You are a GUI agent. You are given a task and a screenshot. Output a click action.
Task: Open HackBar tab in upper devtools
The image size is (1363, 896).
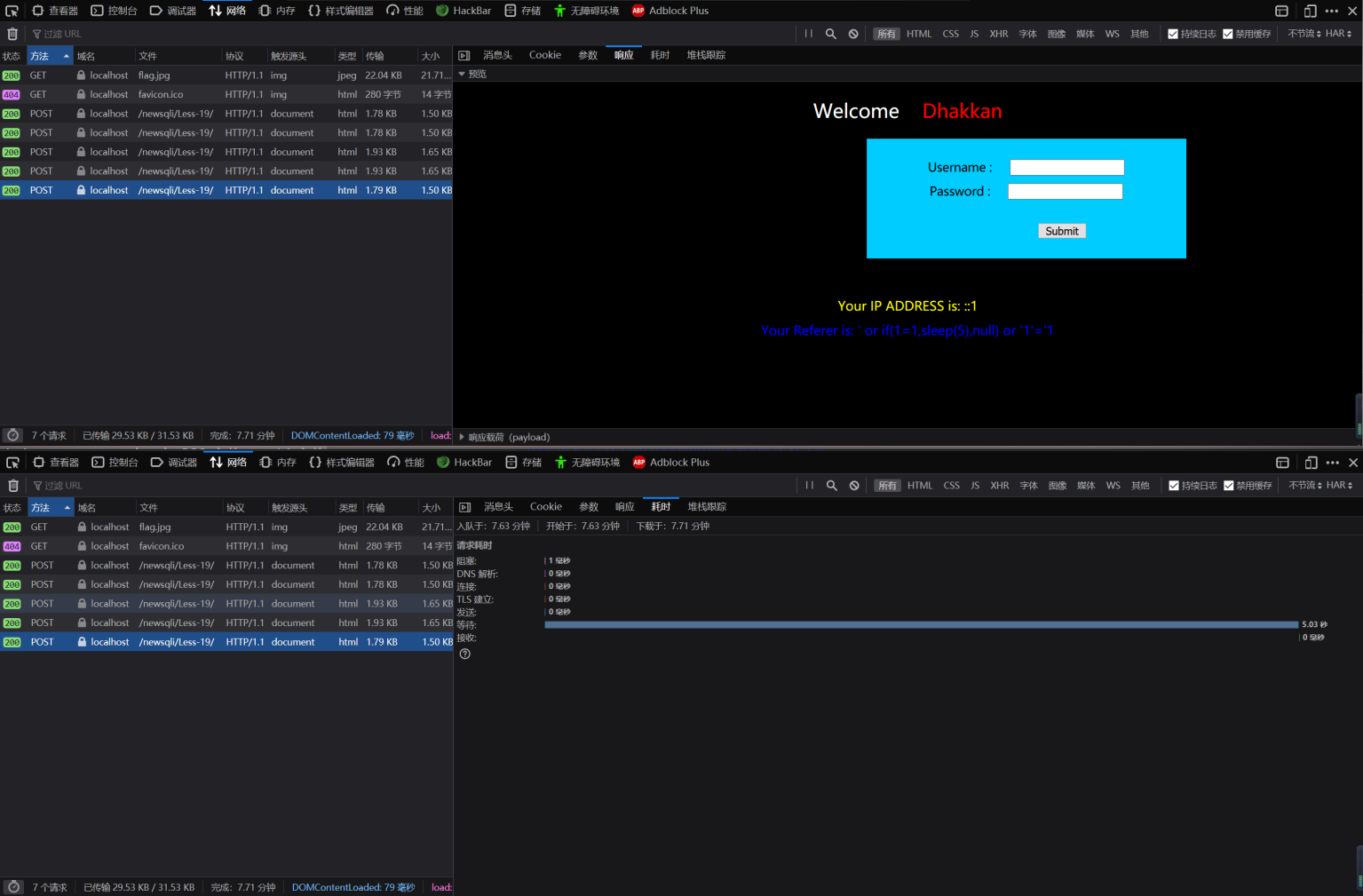point(464,11)
